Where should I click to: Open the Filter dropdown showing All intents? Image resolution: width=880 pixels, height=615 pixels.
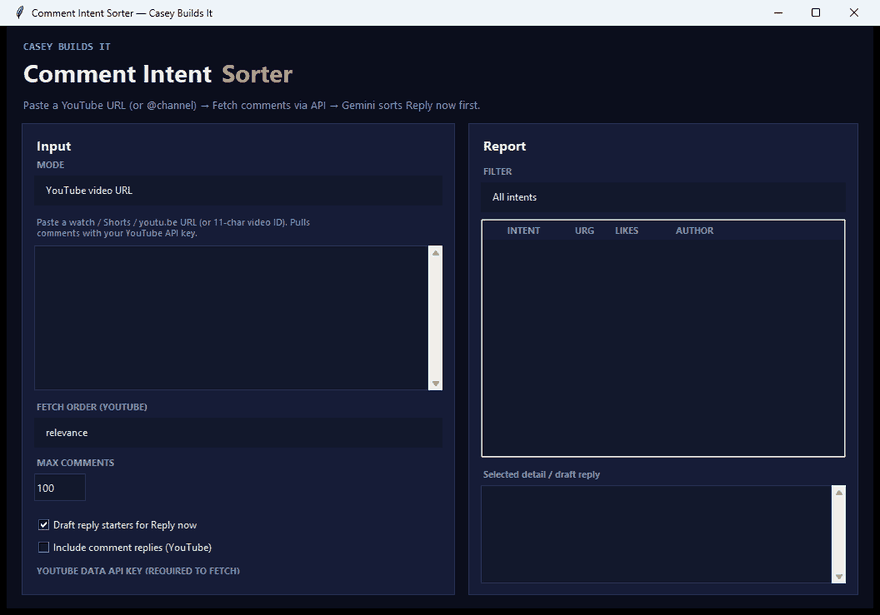pyautogui.click(x=663, y=197)
